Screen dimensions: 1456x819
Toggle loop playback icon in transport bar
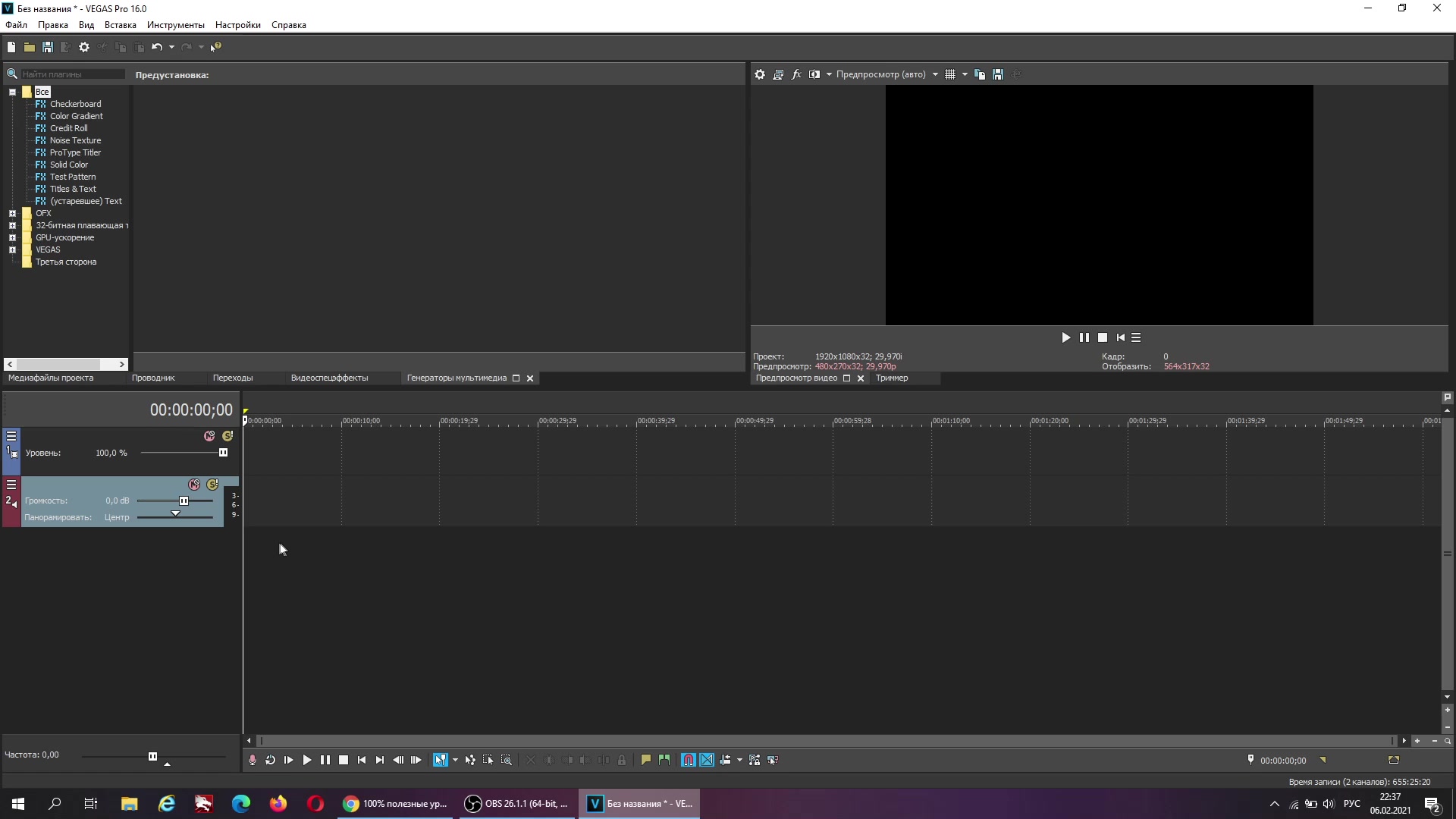pyautogui.click(x=269, y=760)
